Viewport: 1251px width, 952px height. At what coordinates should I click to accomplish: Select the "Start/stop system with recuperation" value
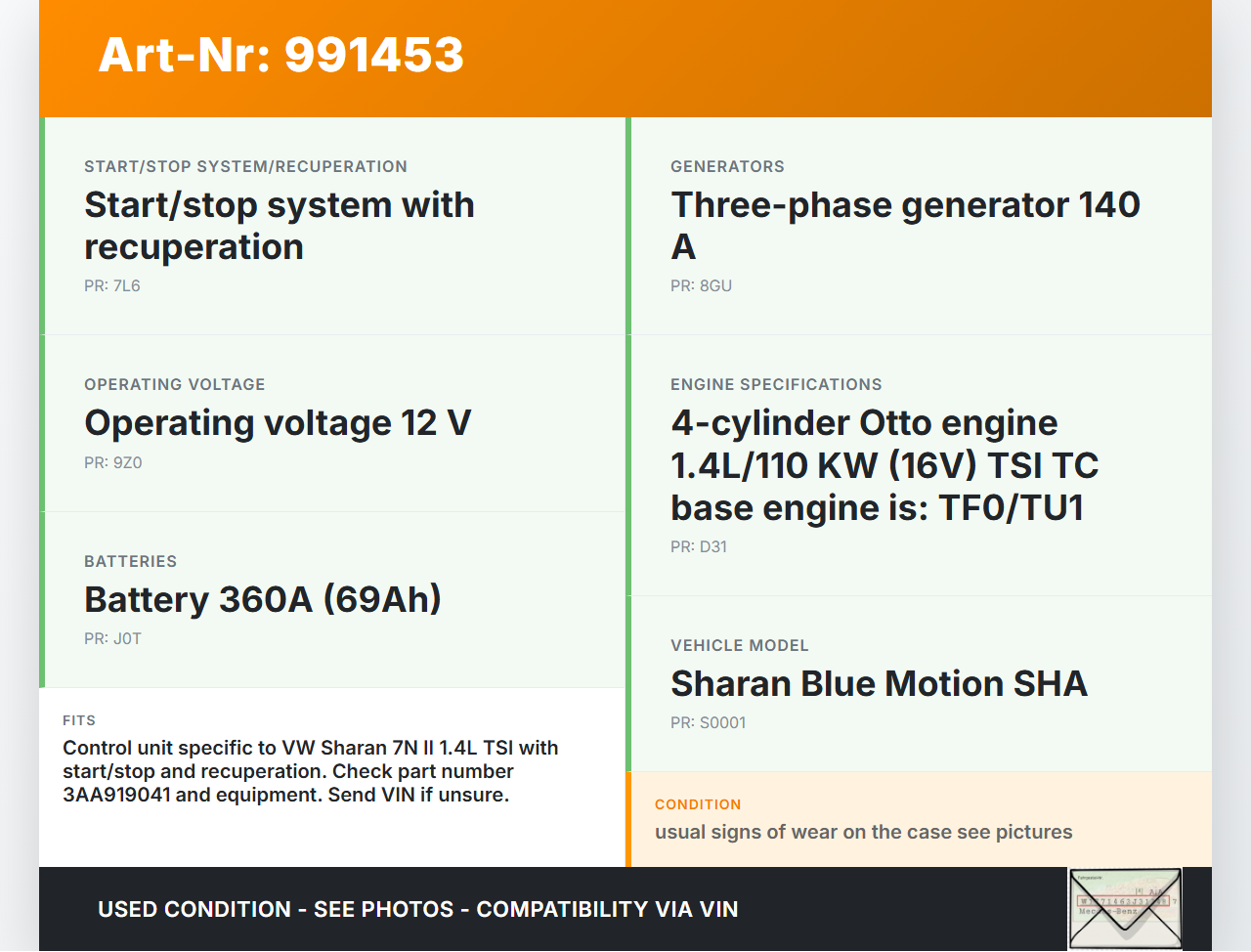click(280, 226)
